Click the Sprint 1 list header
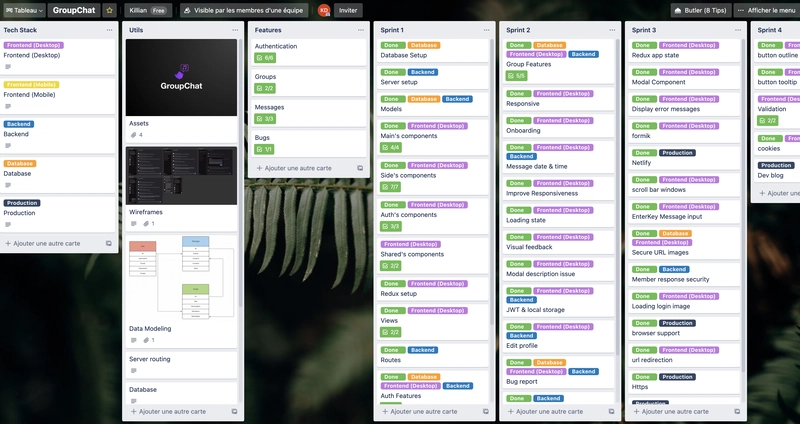 (392, 30)
